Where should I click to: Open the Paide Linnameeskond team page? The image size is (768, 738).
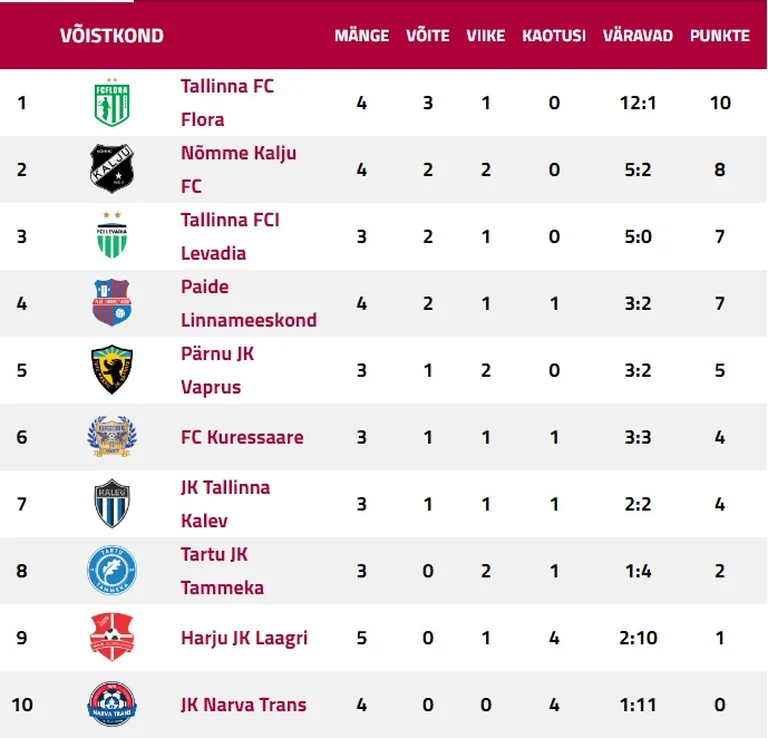pyautogui.click(x=249, y=303)
